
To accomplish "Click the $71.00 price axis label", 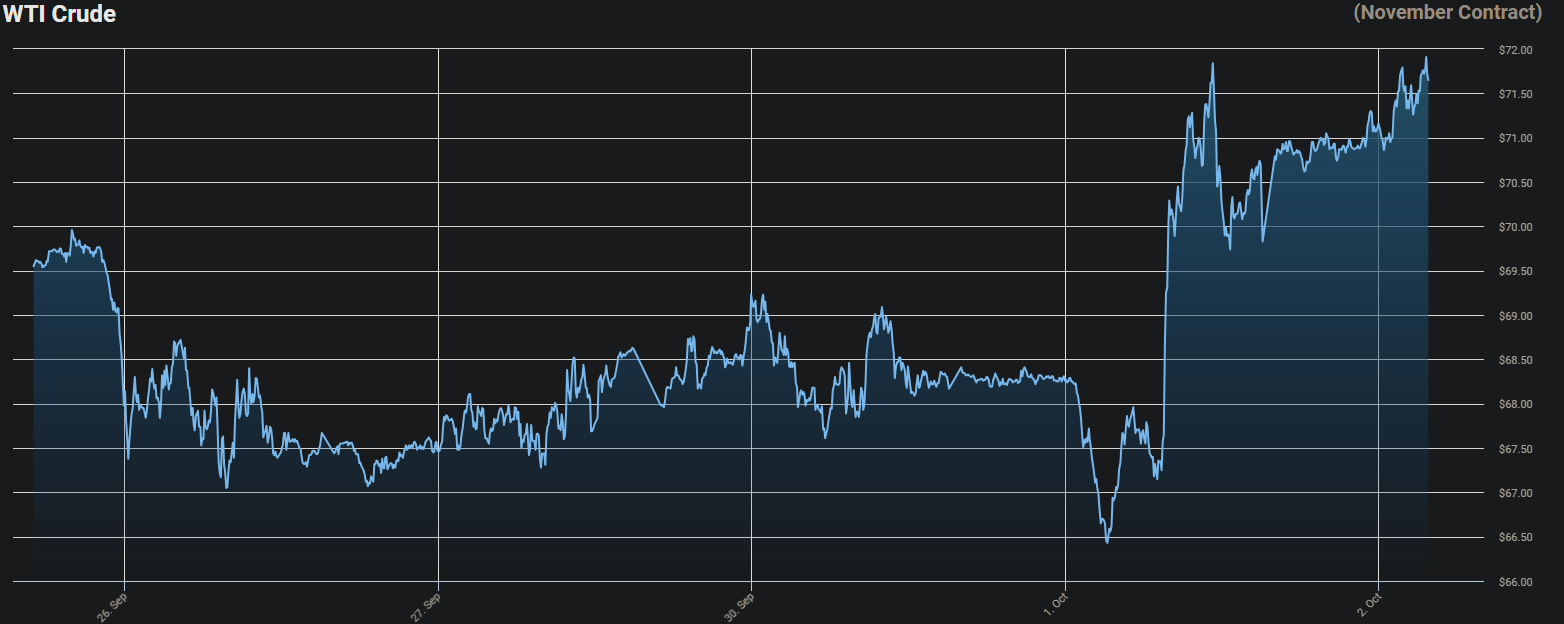I will [x=1516, y=138].
